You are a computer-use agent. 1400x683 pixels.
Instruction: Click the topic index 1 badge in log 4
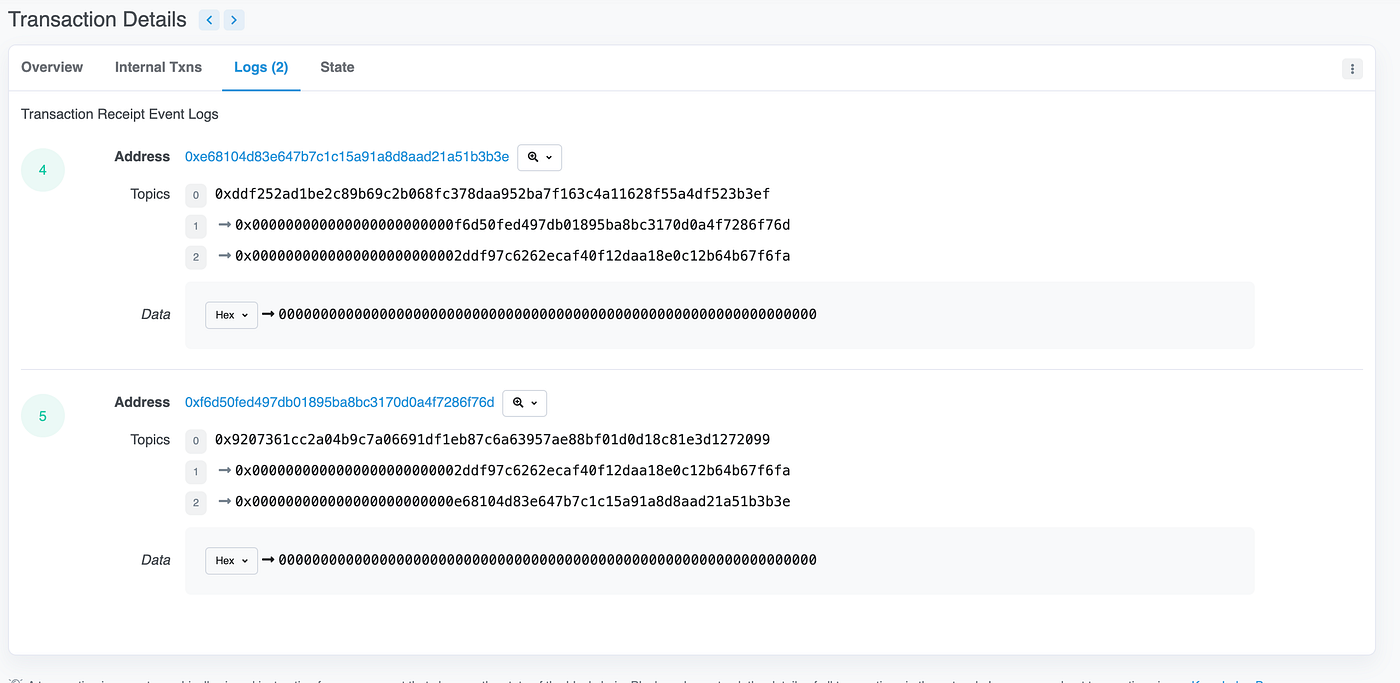click(196, 226)
